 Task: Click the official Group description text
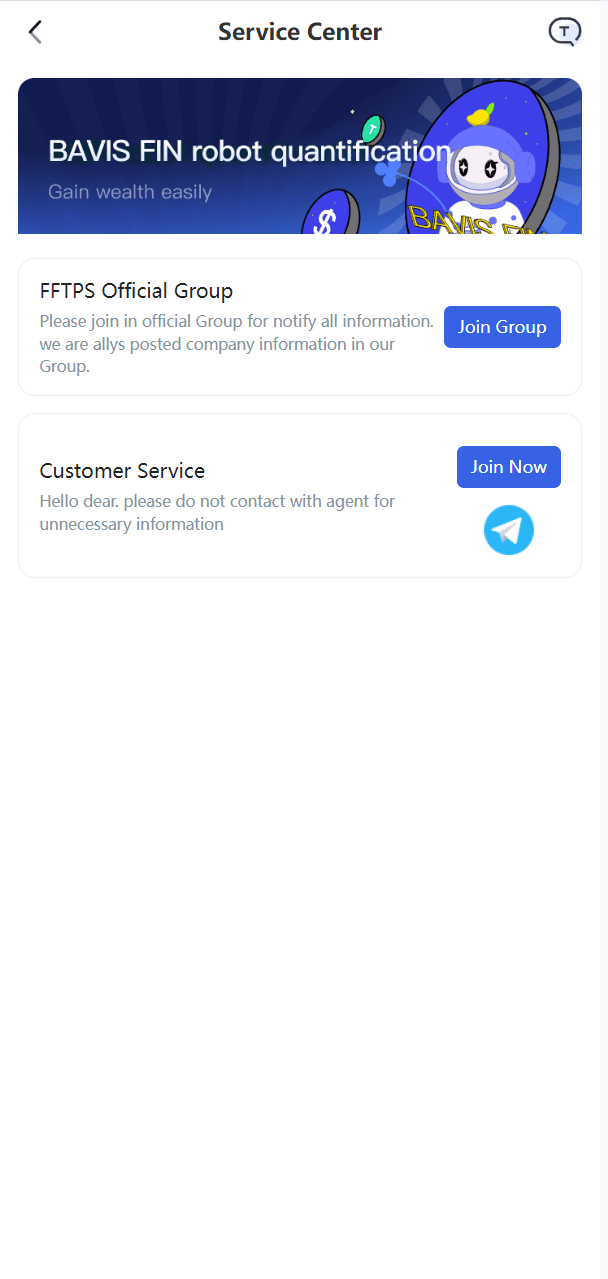pos(236,344)
